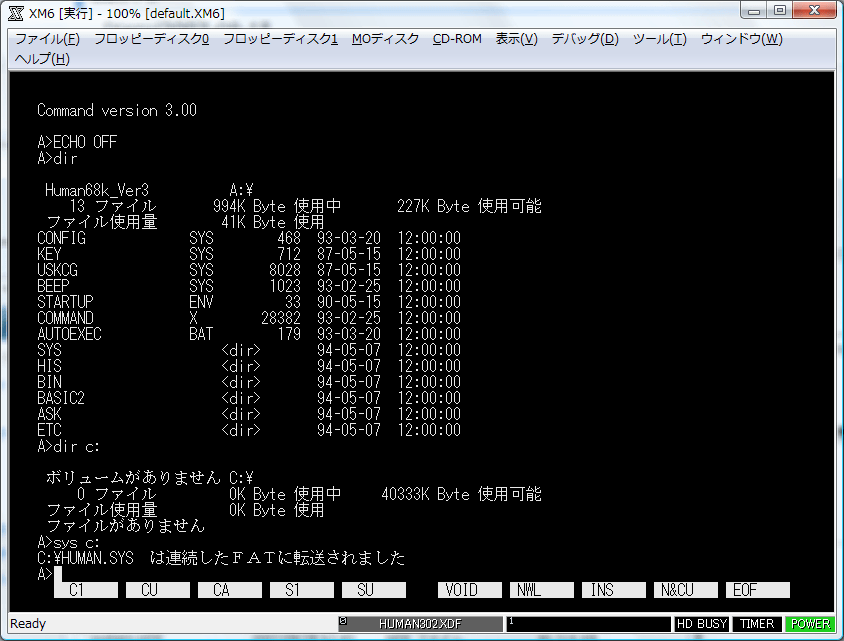Expand the 表示(V) view menu
844x641 pixels.
[x=517, y=39]
